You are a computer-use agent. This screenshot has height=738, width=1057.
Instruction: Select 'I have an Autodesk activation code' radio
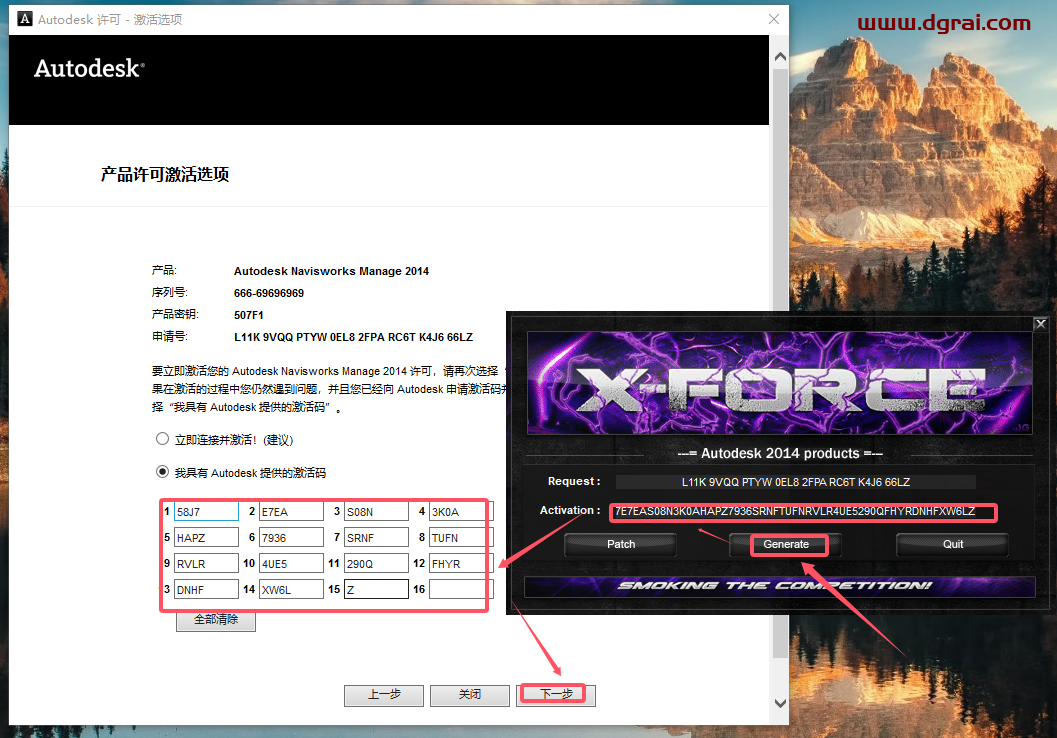pos(162,472)
